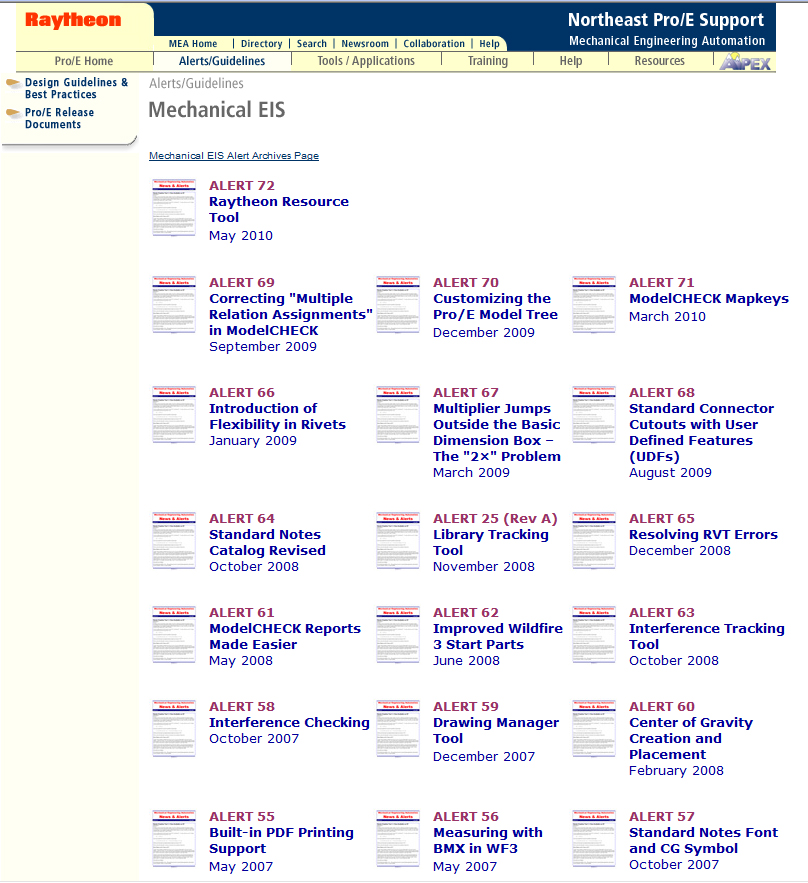Open the Newsroom link
Image resolution: width=808 pixels, height=883 pixels.
click(x=365, y=44)
